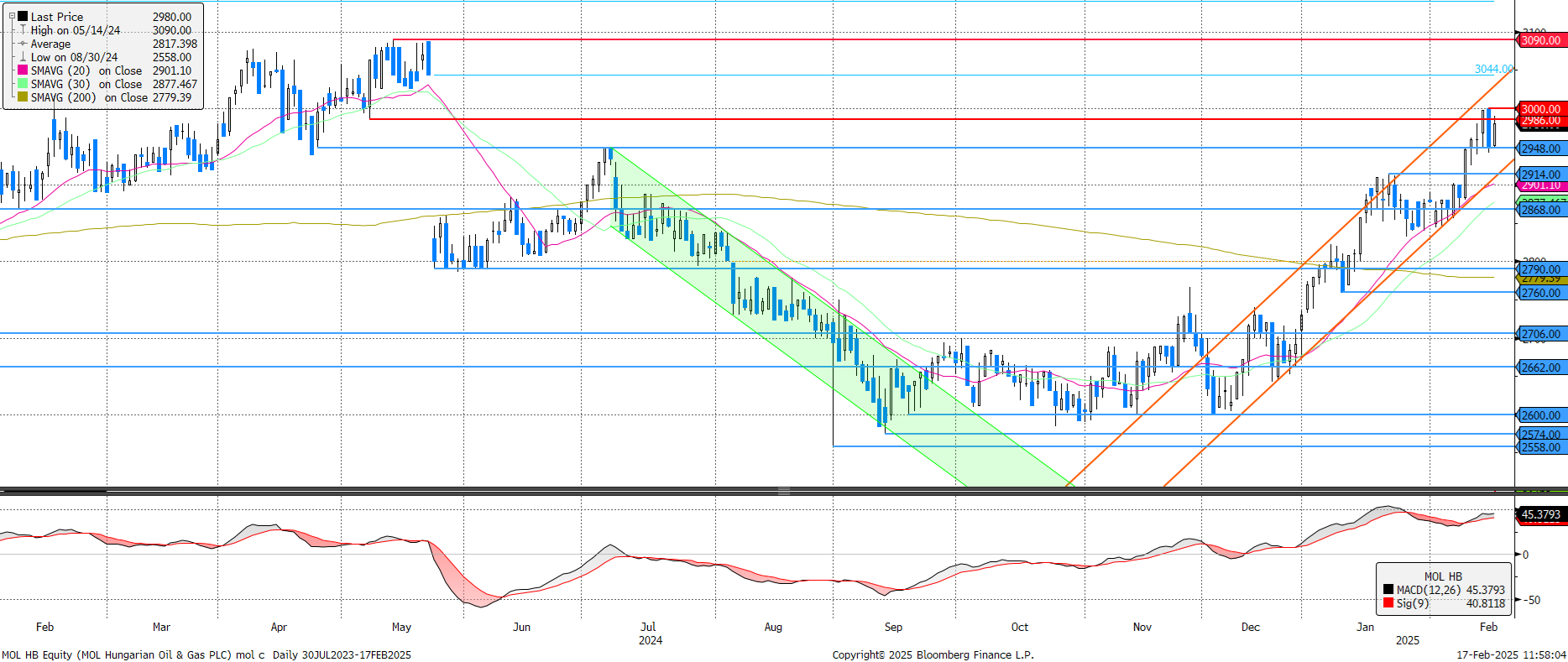
Task: Click the 2706.00 axis price label
Action: pyautogui.click(x=1542, y=334)
